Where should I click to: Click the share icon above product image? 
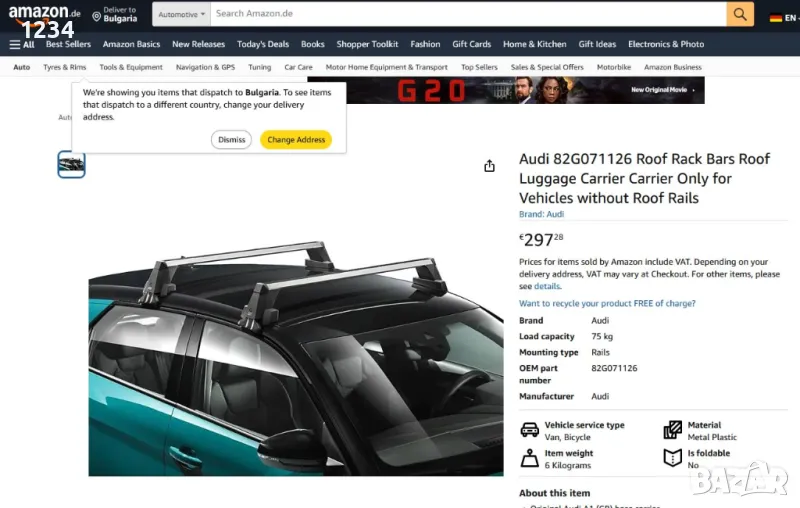click(489, 166)
